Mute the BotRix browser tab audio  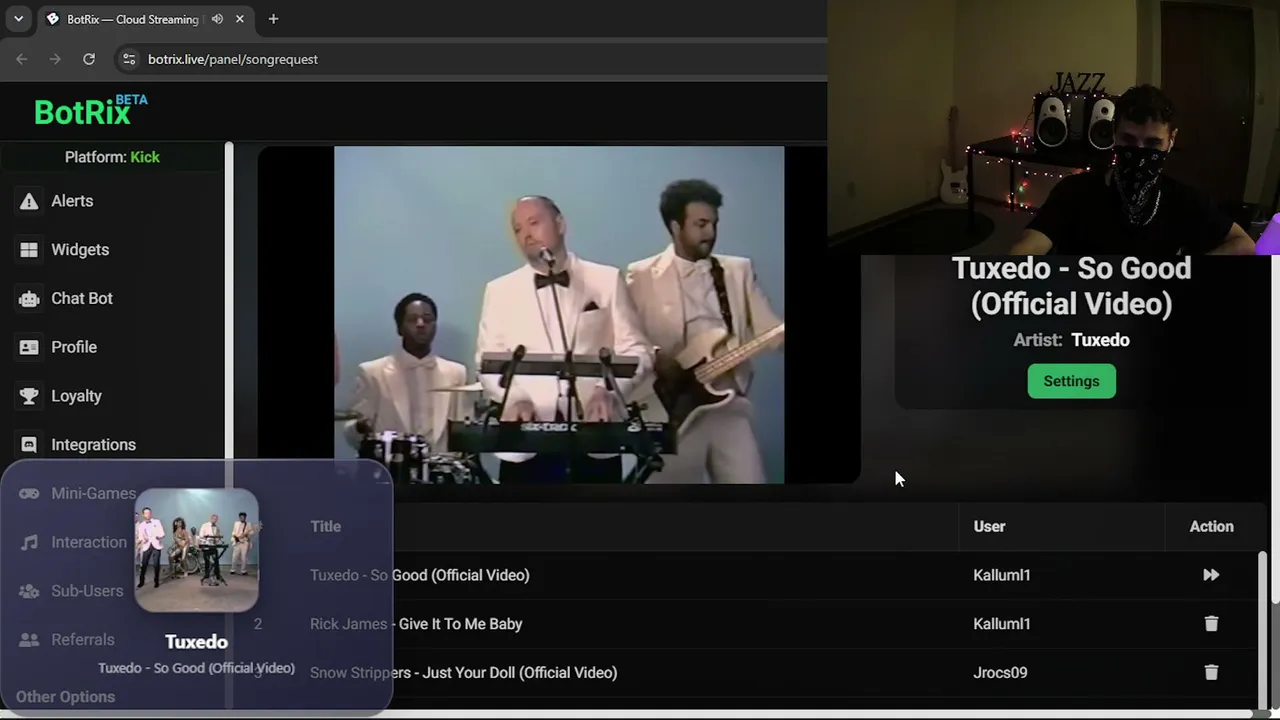coord(217,19)
